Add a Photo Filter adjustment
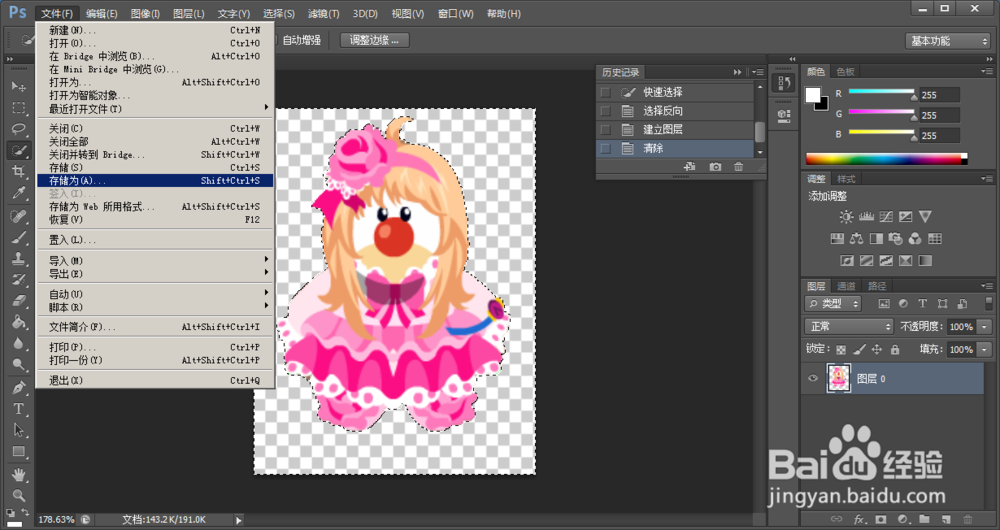The width and height of the screenshot is (1000, 530). pyautogui.click(x=895, y=239)
